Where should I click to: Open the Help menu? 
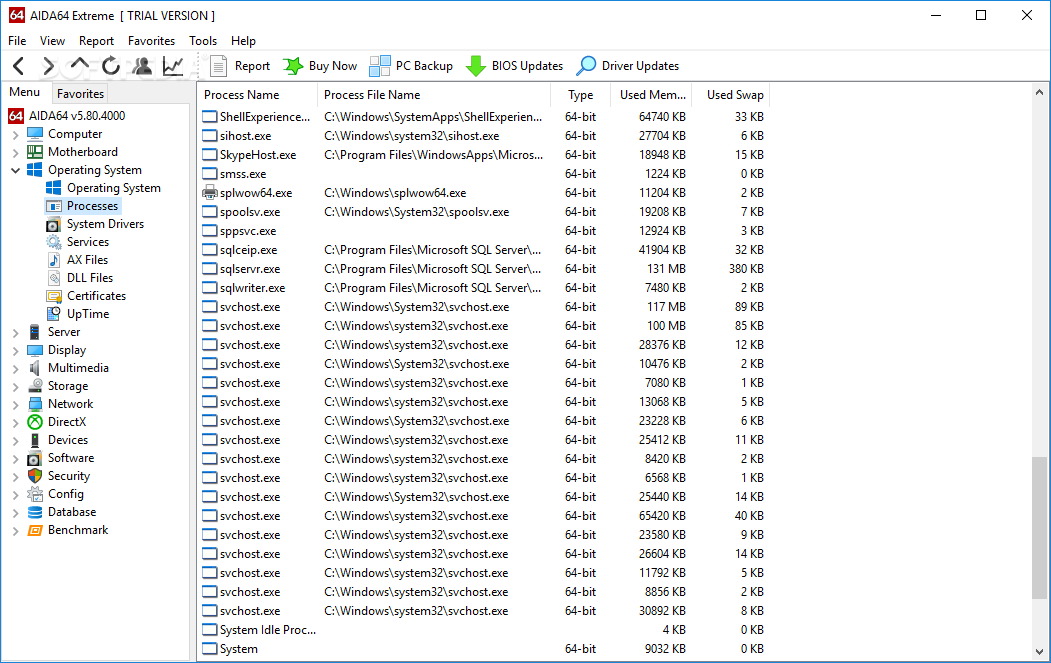click(x=243, y=41)
